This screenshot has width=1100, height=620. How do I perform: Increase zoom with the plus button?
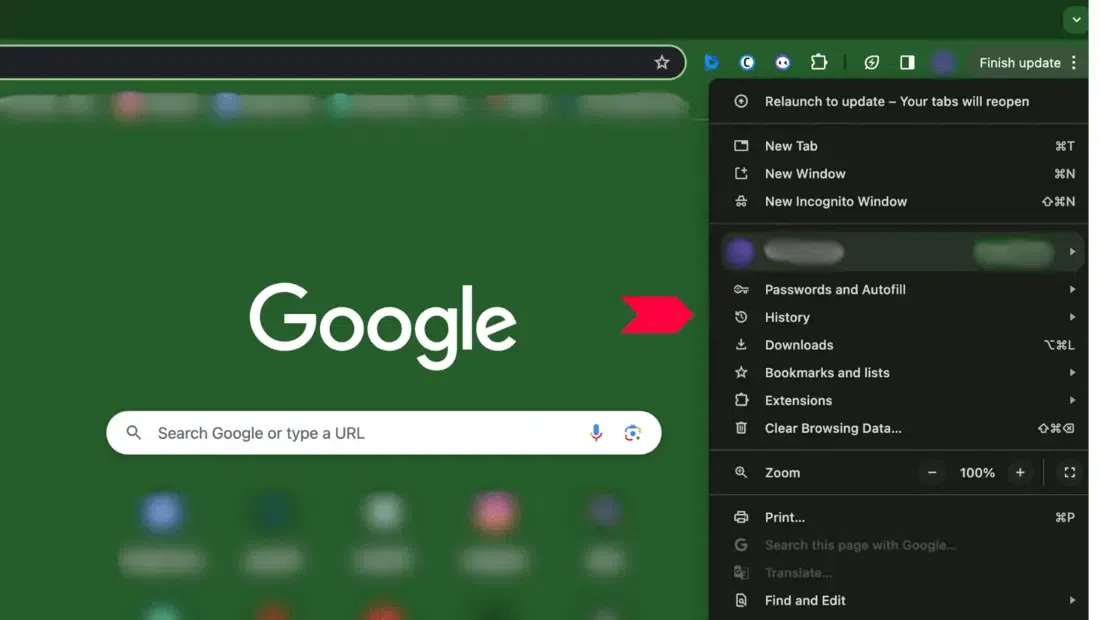pyautogui.click(x=1020, y=473)
